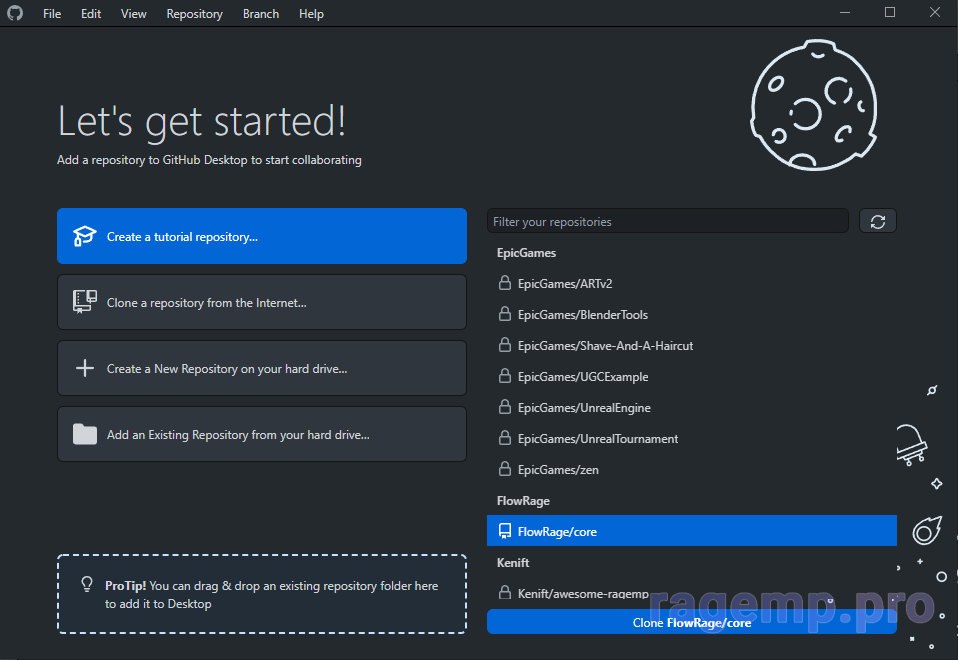Screen dimensions: 958x660
Task: Click lock icon beside EpicGames/ARTv2
Action: [505, 282]
